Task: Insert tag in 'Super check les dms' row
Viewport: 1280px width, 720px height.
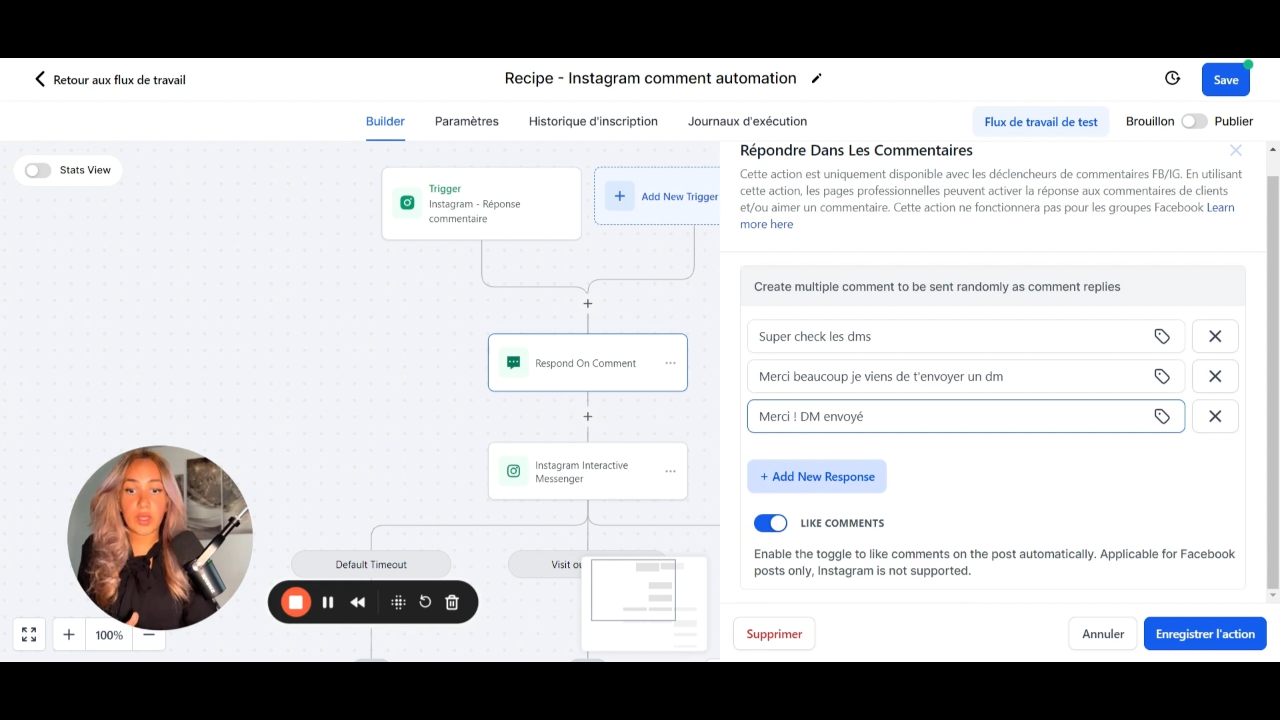Action: point(1162,336)
